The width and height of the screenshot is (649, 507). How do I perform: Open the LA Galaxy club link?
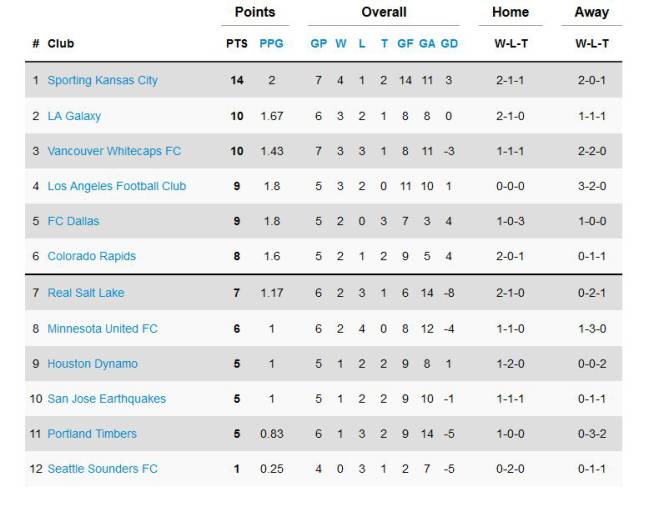click(x=74, y=116)
